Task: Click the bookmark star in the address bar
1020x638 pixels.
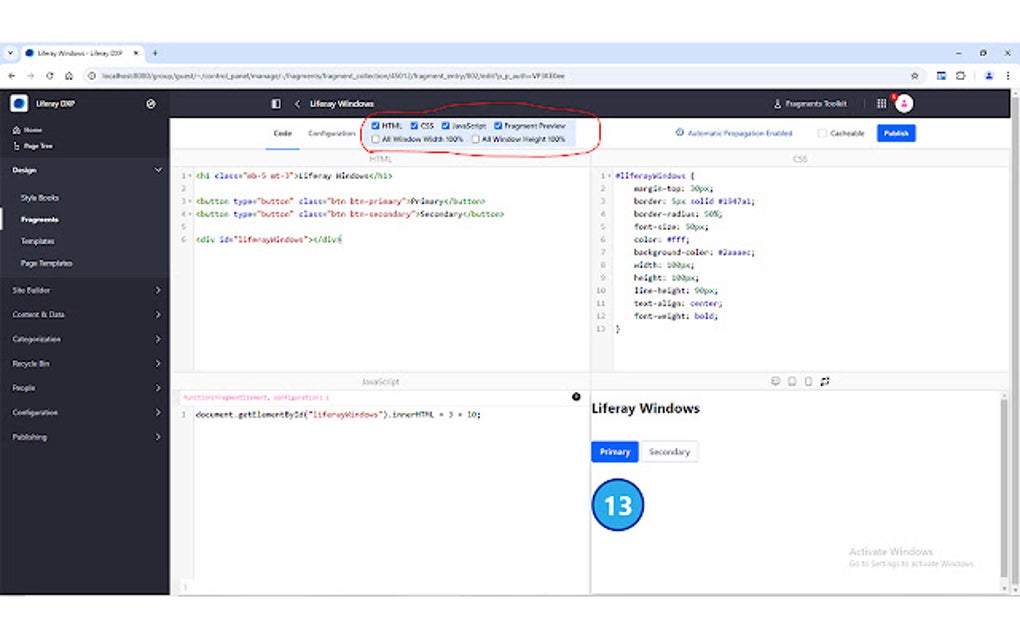Action: [915, 75]
